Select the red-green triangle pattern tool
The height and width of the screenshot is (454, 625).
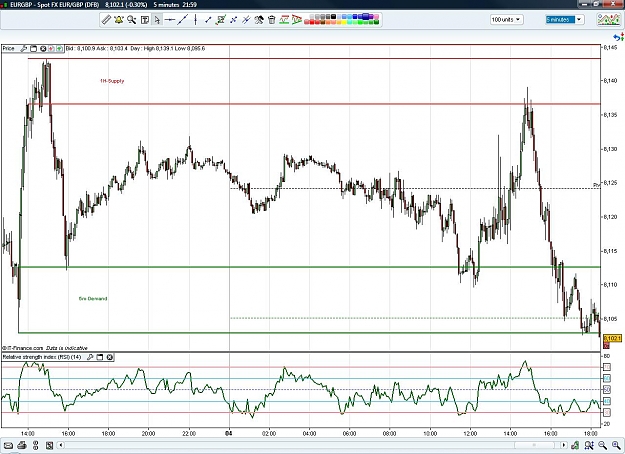(297, 20)
